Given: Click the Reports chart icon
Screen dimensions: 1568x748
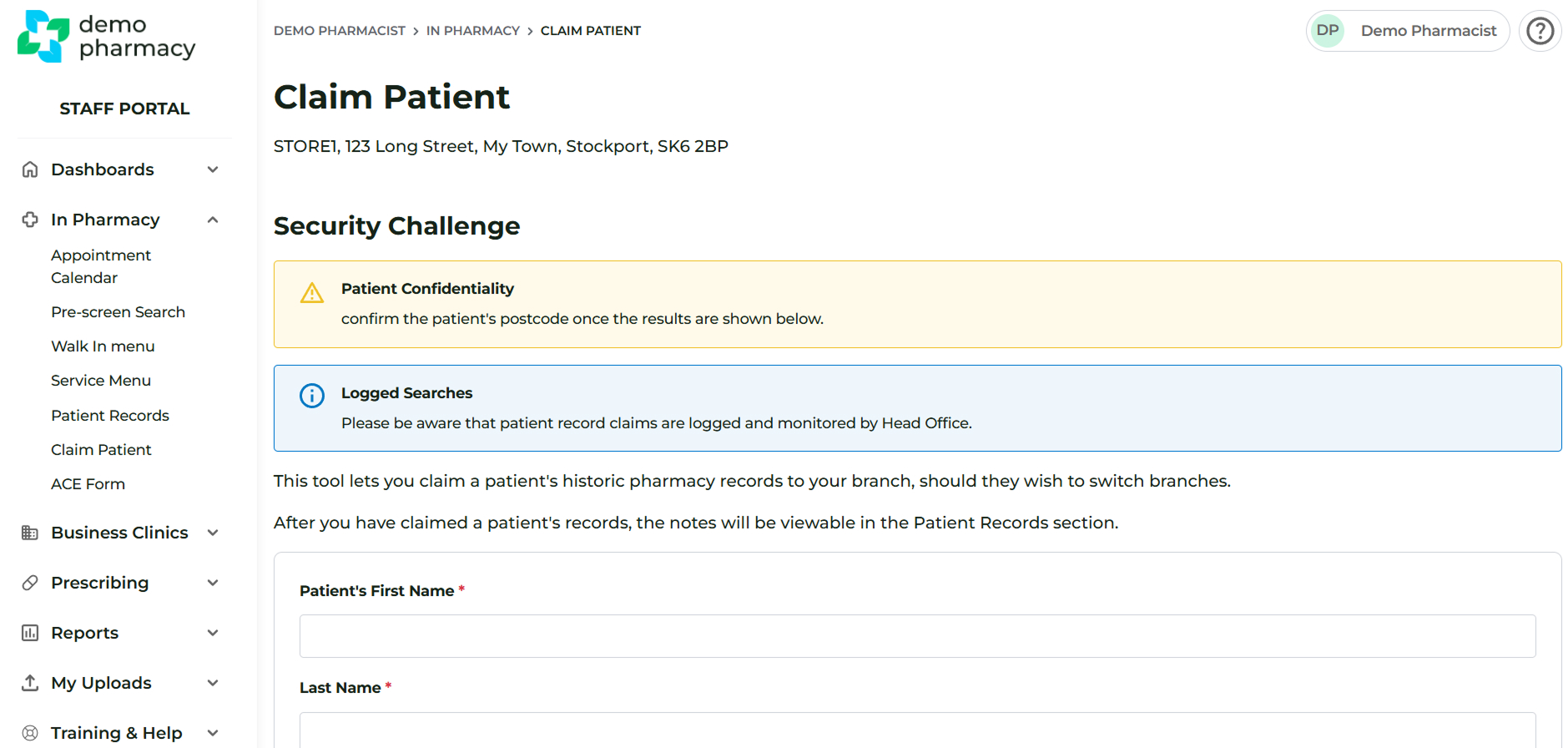Looking at the screenshot, I should 30,633.
